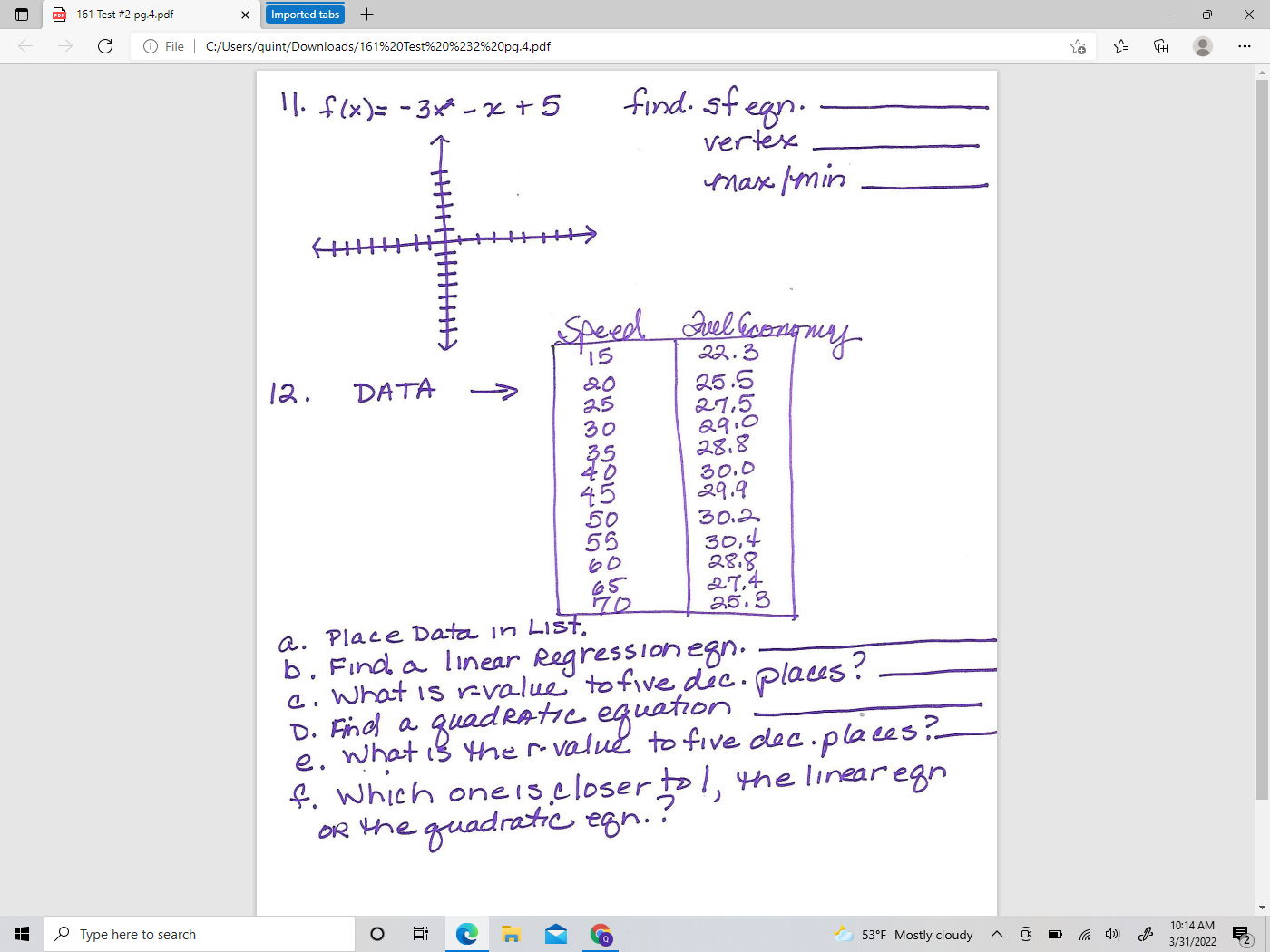The image size is (1270, 952).
Task: Open the Favorites list
Action: 1122,46
